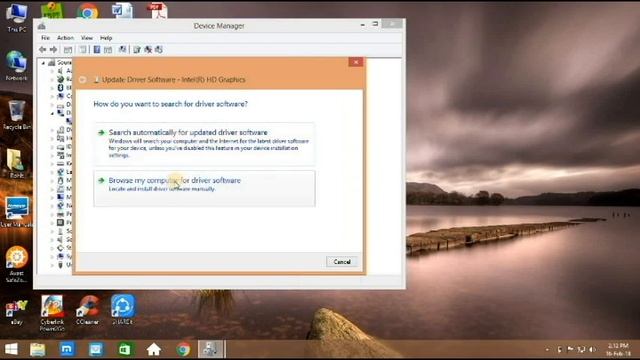Expand the Bluetooth category in device tree
The height and width of the screenshot is (360, 640).
click(x=52, y=88)
